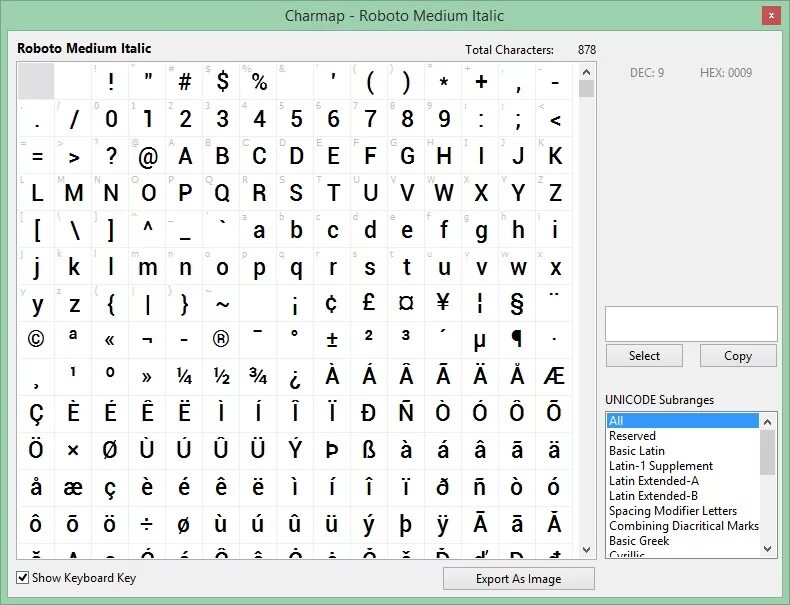Select the percent % glyph cell
This screenshot has width=790, height=605.
tap(259, 81)
